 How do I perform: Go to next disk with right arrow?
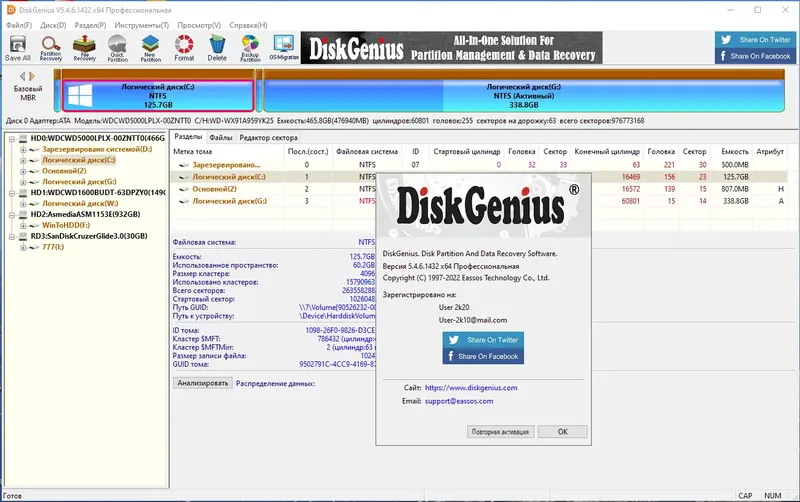[32, 76]
